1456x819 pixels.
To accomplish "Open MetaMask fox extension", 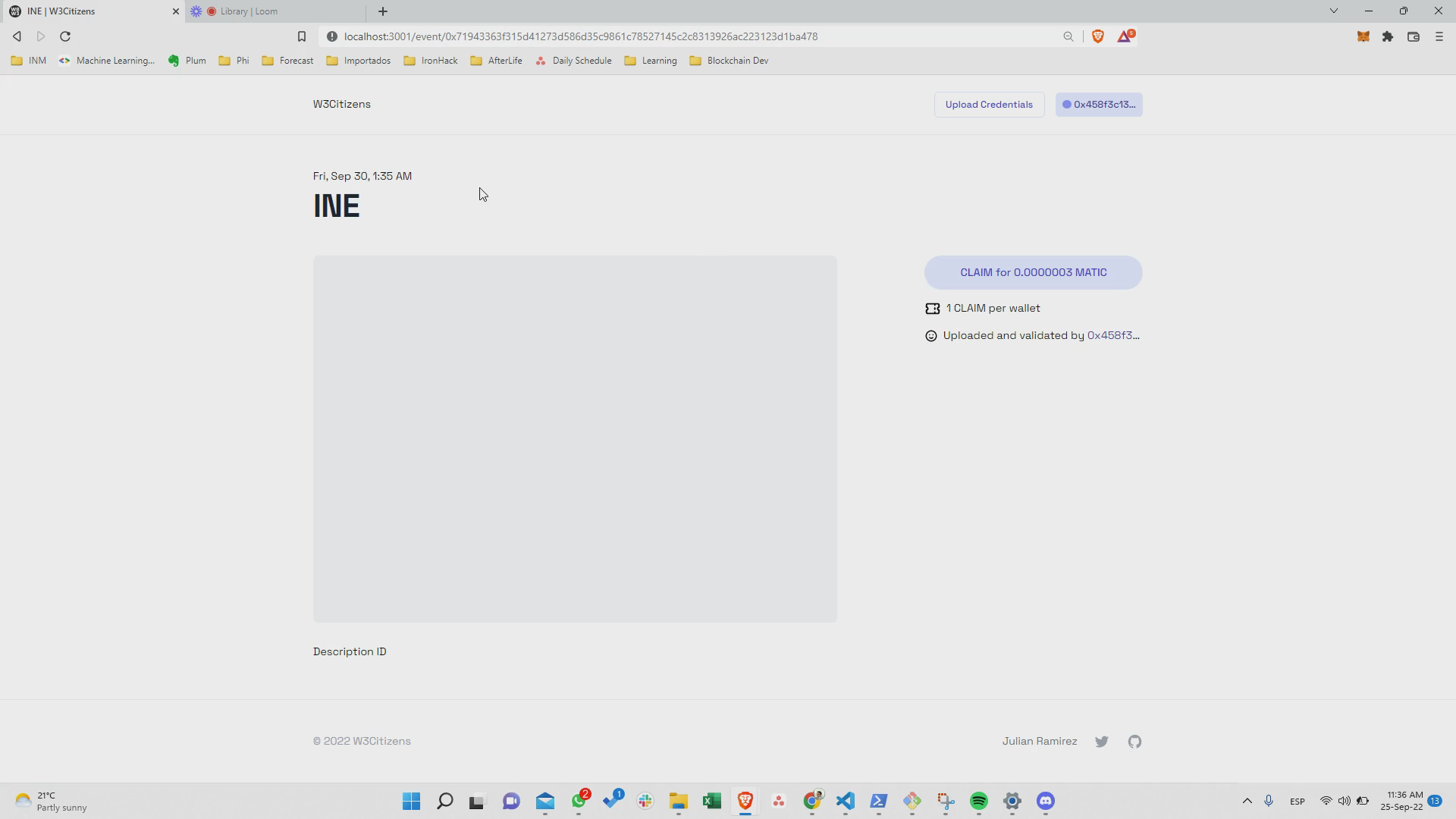I will click(x=1363, y=36).
